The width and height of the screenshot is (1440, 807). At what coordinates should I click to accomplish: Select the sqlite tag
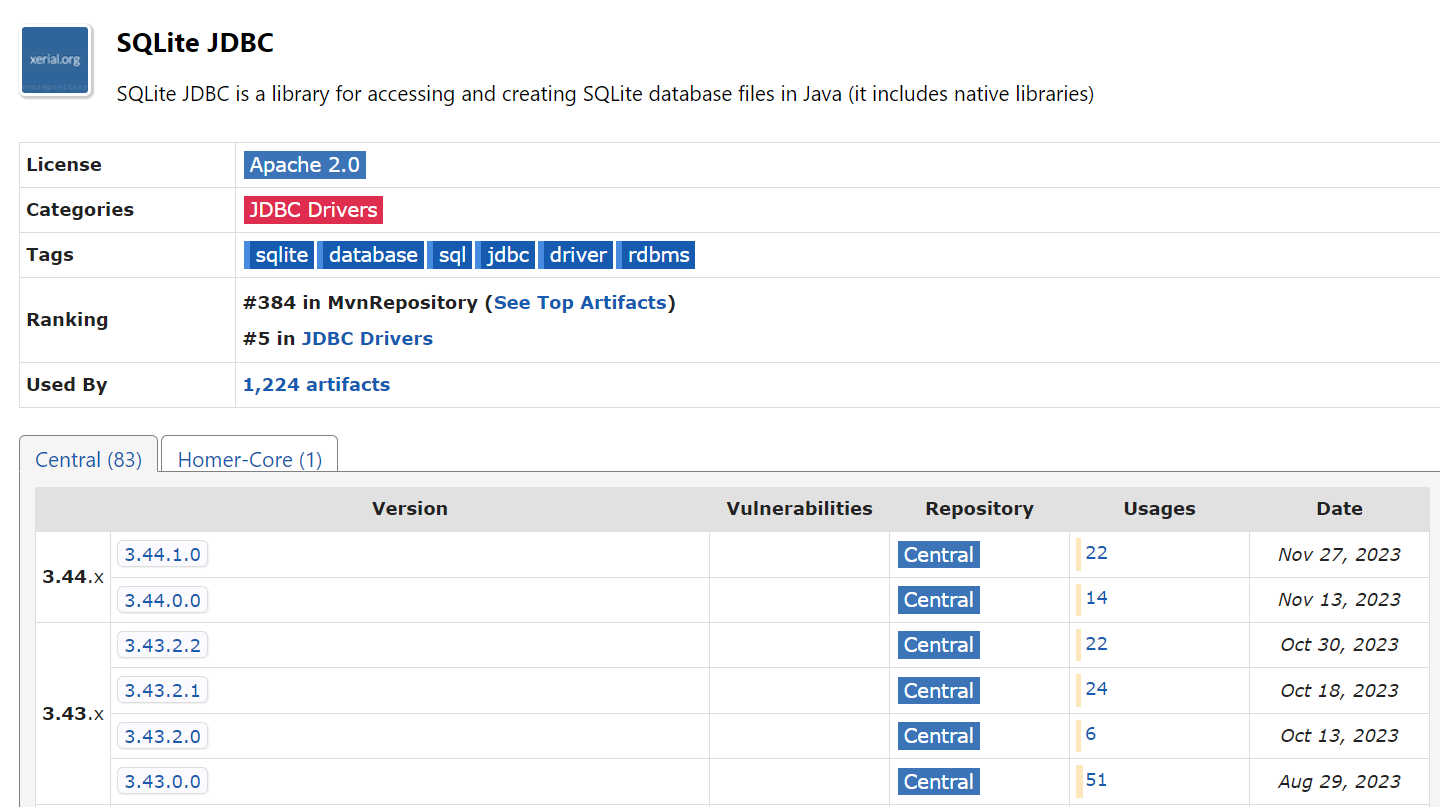click(279, 255)
